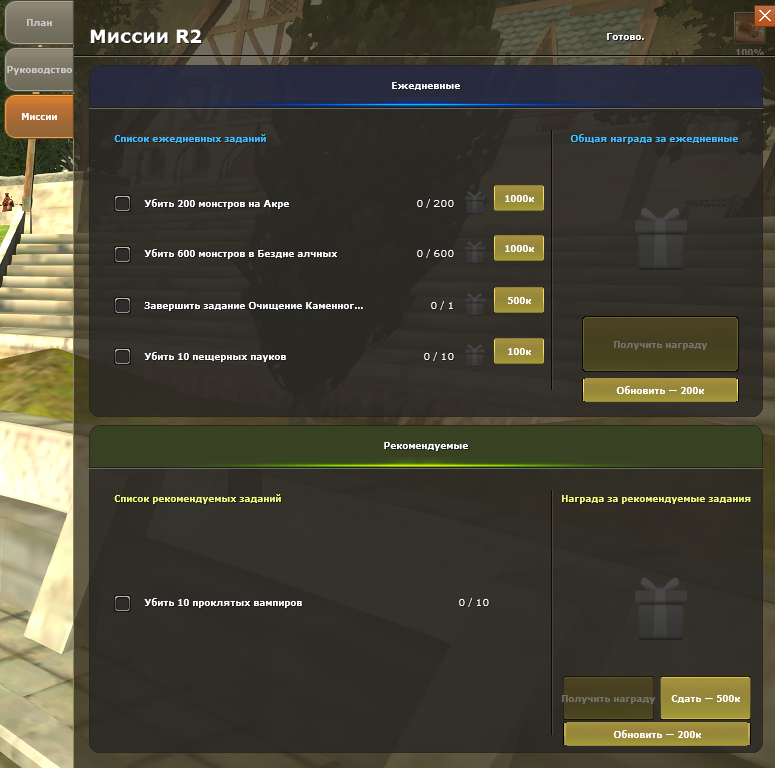Click Список ежедневных заданий heading
Image resolution: width=775 pixels, height=768 pixels.
[190, 139]
